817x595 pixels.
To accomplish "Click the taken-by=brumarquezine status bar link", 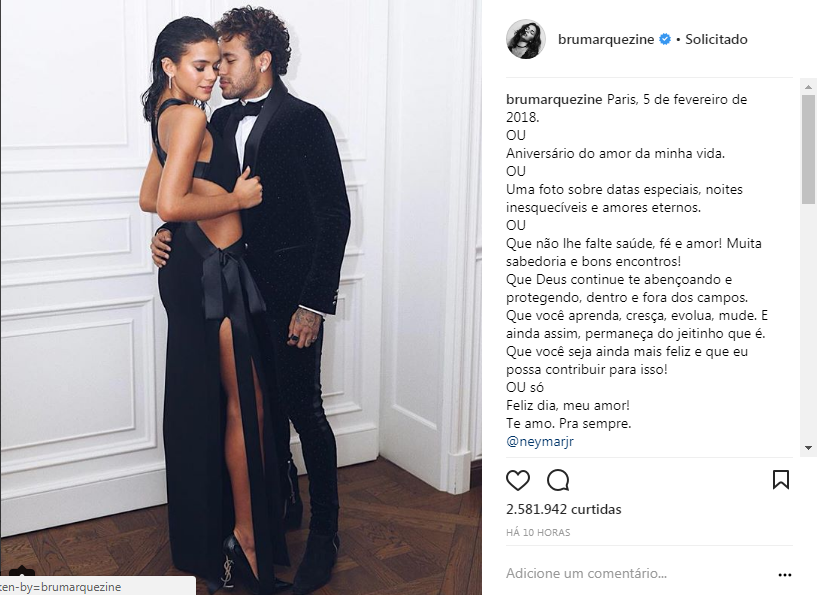I will [x=61, y=587].
